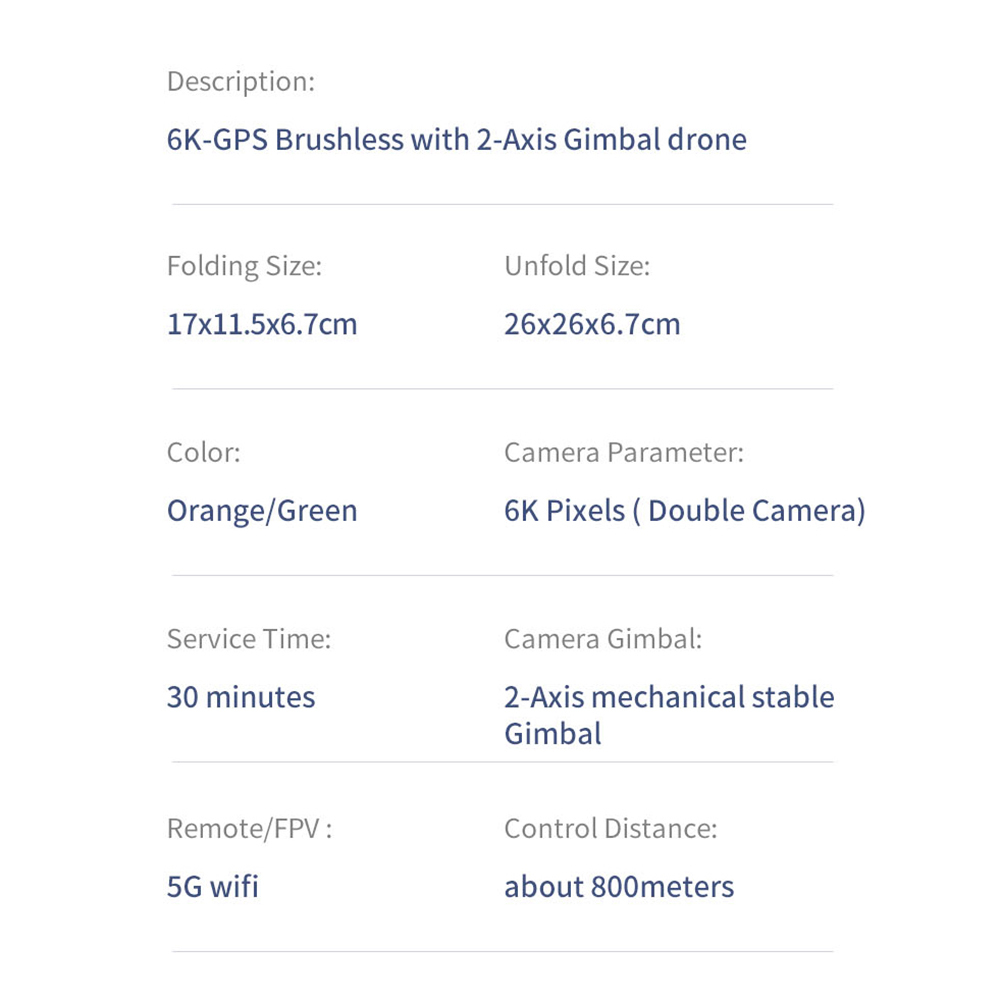Image resolution: width=1001 pixels, height=1001 pixels.
Task: Select the about 800meters value
Action: tap(619, 887)
